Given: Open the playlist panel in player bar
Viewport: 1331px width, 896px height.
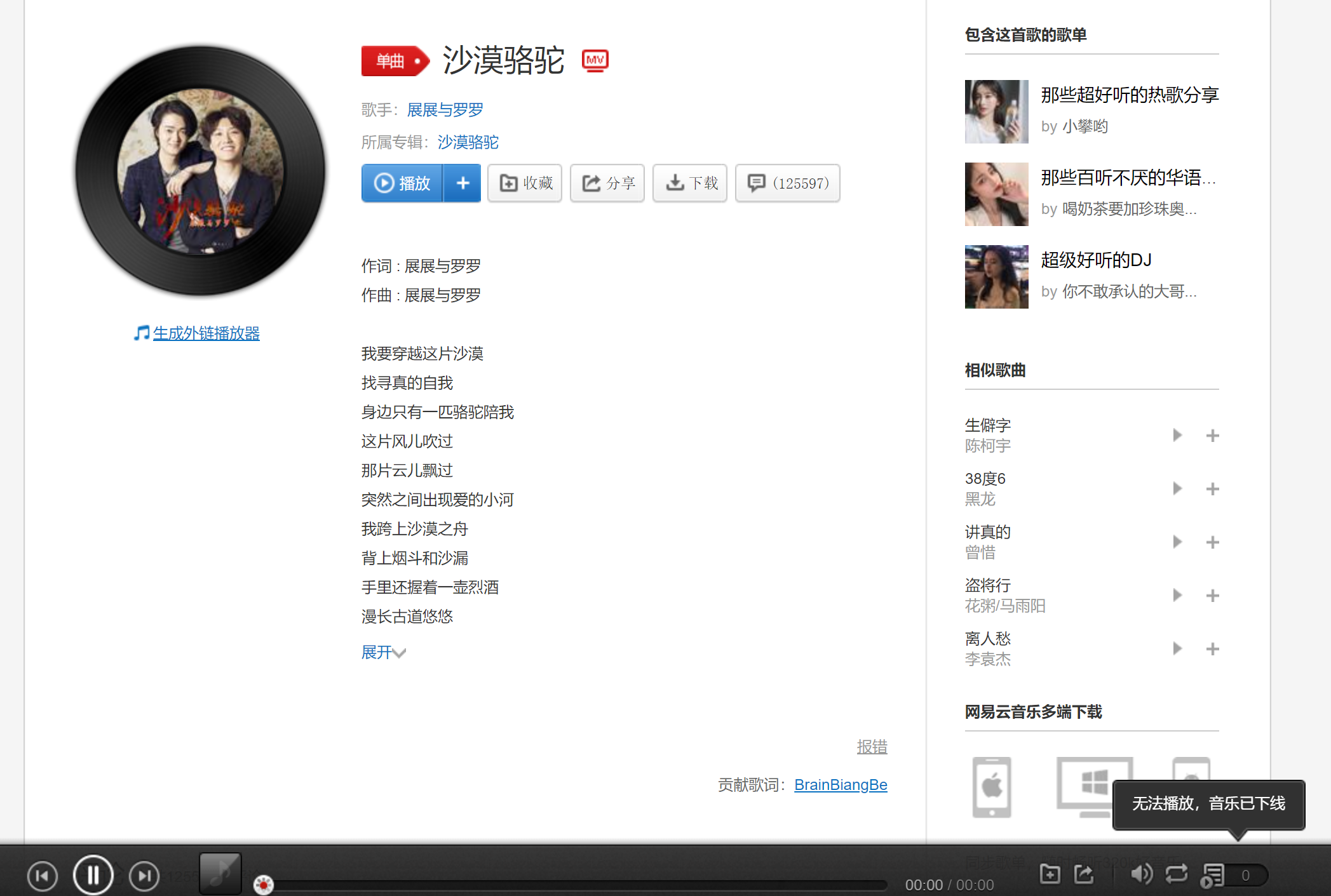Looking at the screenshot, I should click(x=1212, y=874).
